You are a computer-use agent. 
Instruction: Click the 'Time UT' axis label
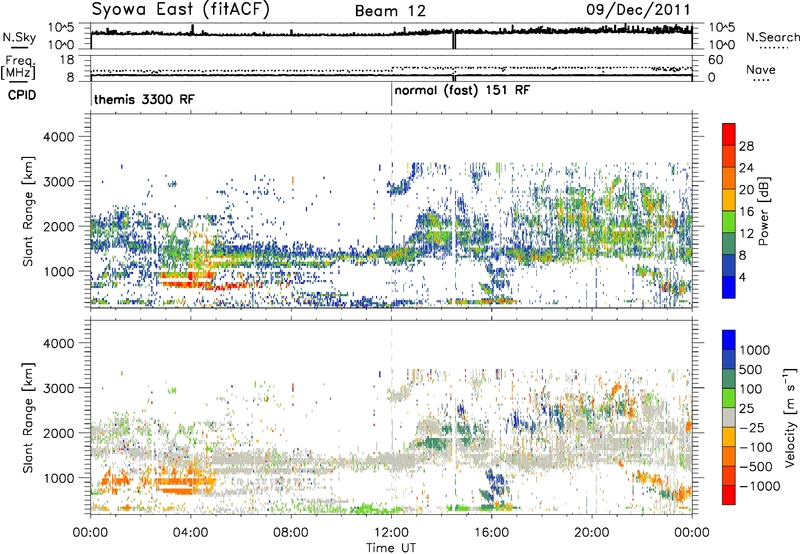coord(391,548)
